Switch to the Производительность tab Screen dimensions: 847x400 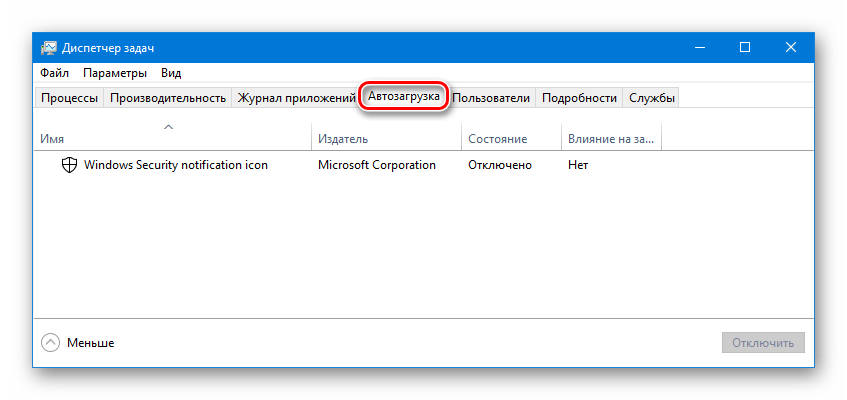(x=167, y=98)
